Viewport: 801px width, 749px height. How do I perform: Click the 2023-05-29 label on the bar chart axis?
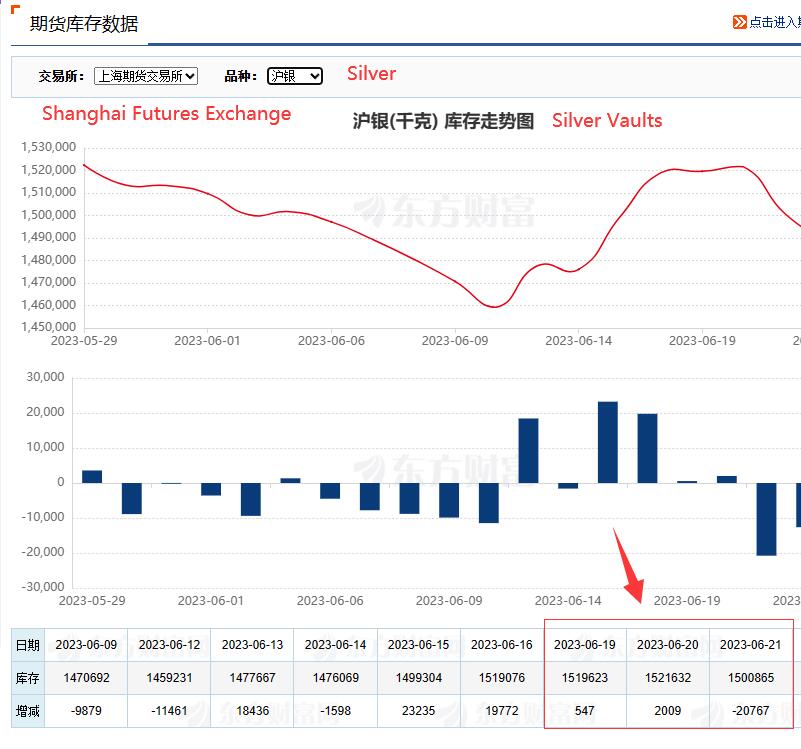[x=92, y=600]
